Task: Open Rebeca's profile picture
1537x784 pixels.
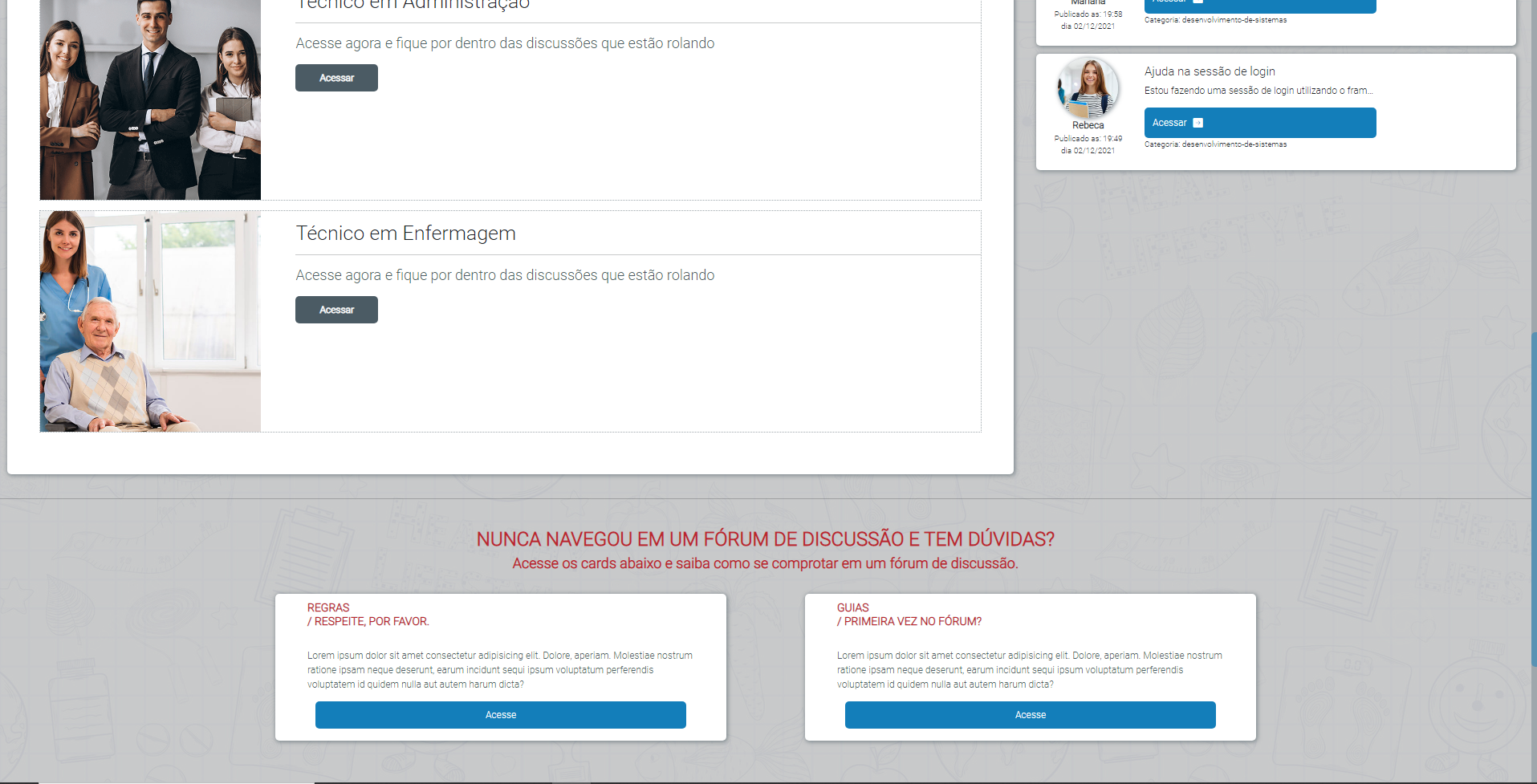Action: pos(1088,87)
